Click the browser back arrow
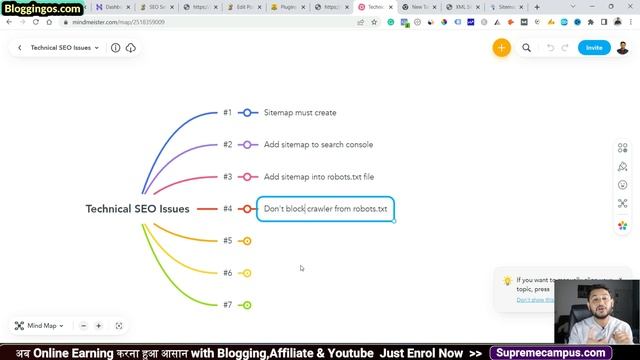Viewport: 640px width, 360px height. 9,22
